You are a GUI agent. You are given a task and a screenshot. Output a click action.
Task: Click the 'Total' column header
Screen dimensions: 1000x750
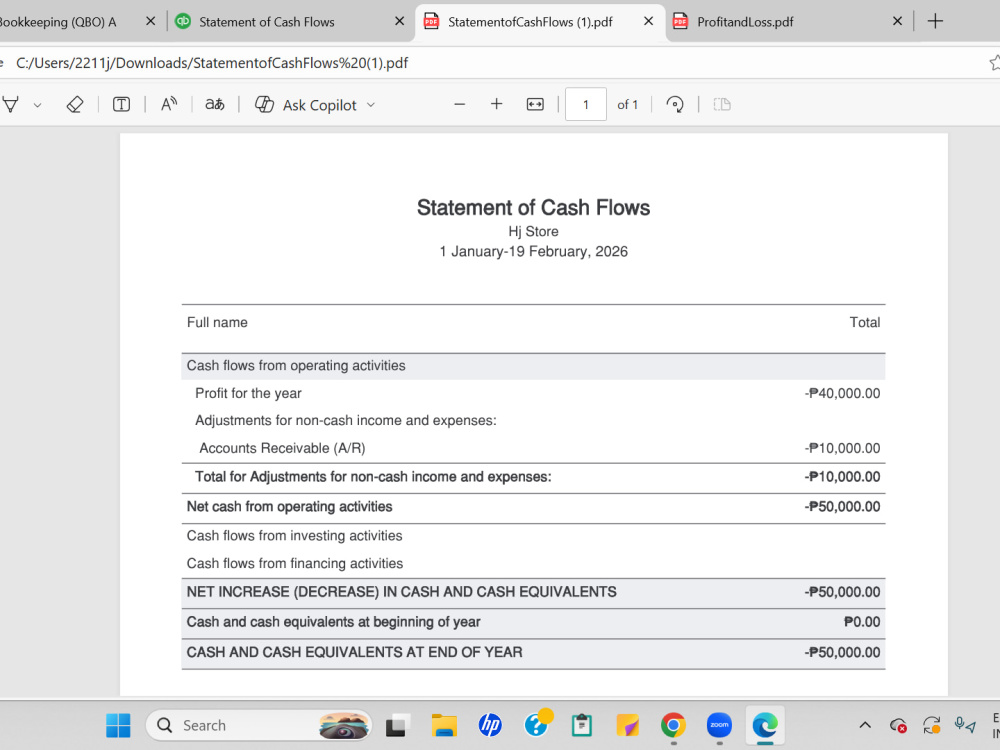[865, 323]
